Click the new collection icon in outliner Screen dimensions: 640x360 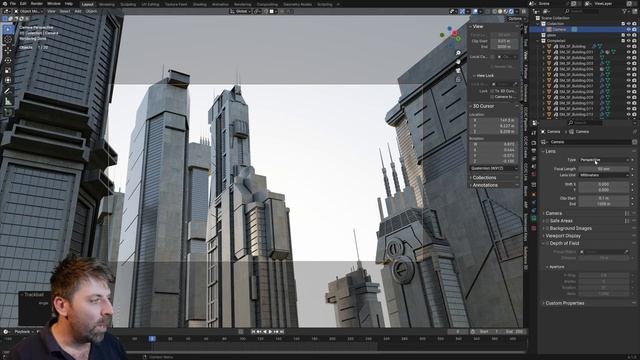click(634, 11)
